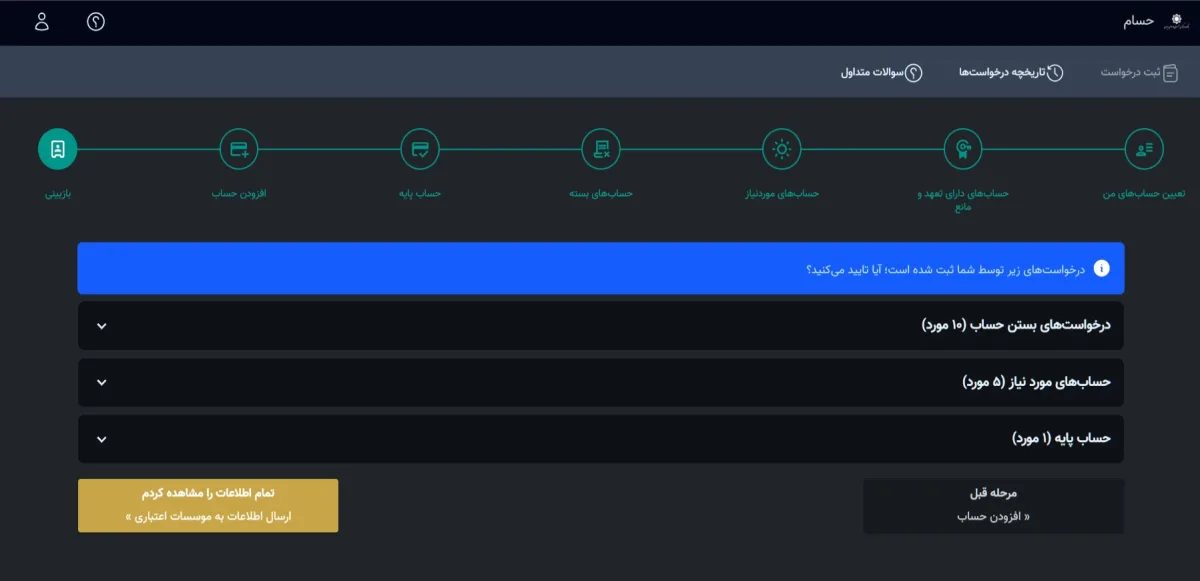
Task: Click the site logo next to حسام
Action: tap(1175, 21)
